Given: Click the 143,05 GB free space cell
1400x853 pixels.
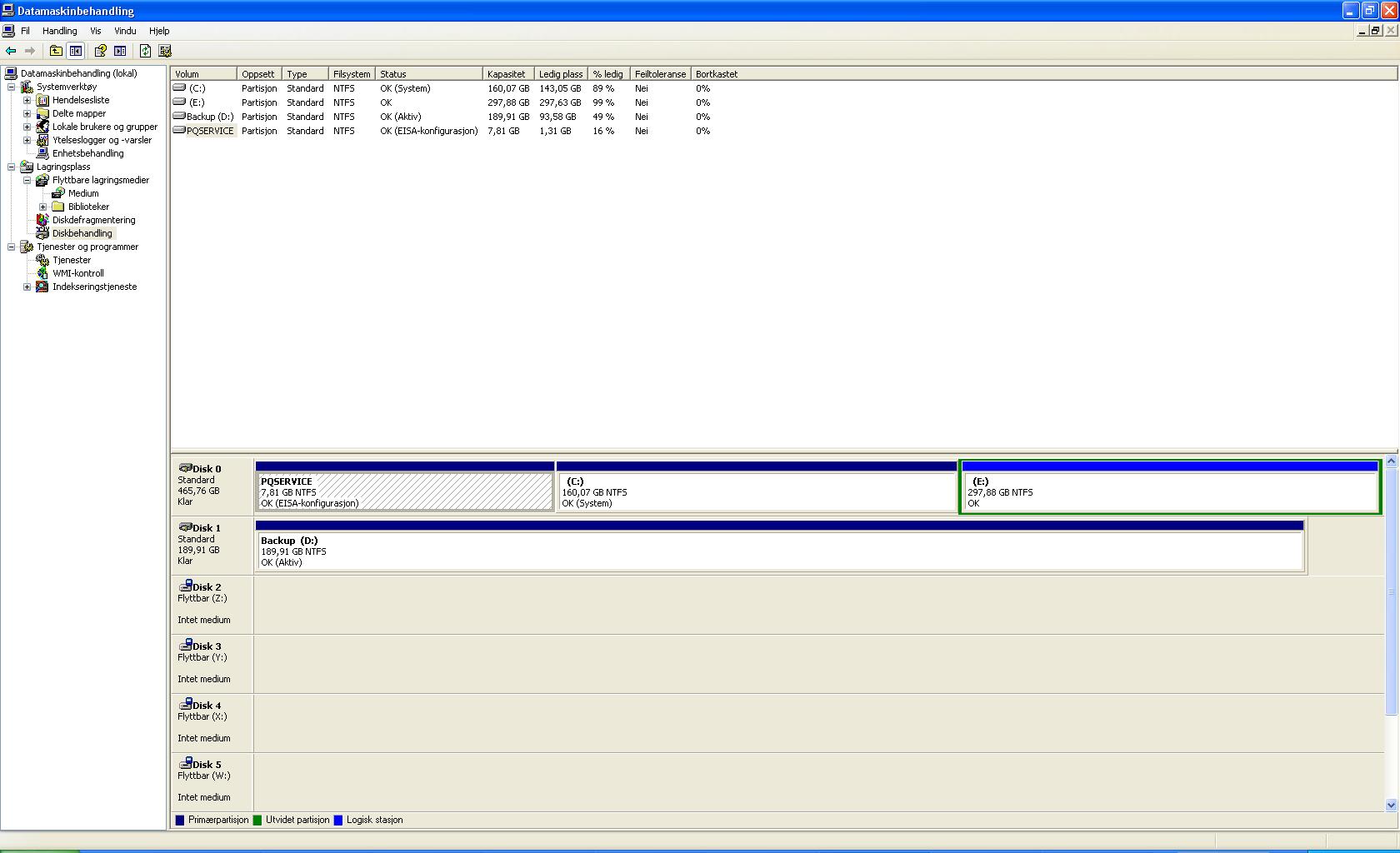Looking at the screenshot, I should click(x=560, y=88).
